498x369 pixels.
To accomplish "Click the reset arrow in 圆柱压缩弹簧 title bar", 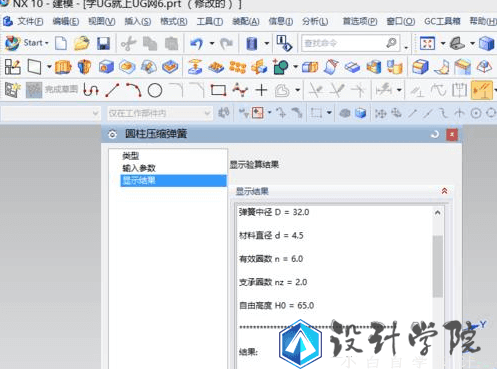I will (434, 135).
